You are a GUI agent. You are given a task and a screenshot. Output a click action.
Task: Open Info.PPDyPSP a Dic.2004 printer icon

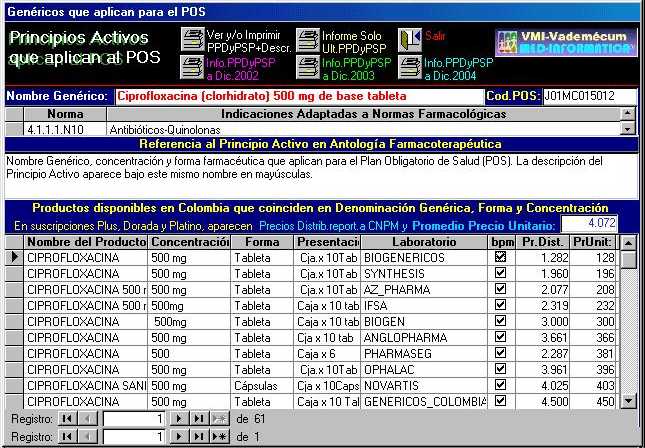(410, 67)
